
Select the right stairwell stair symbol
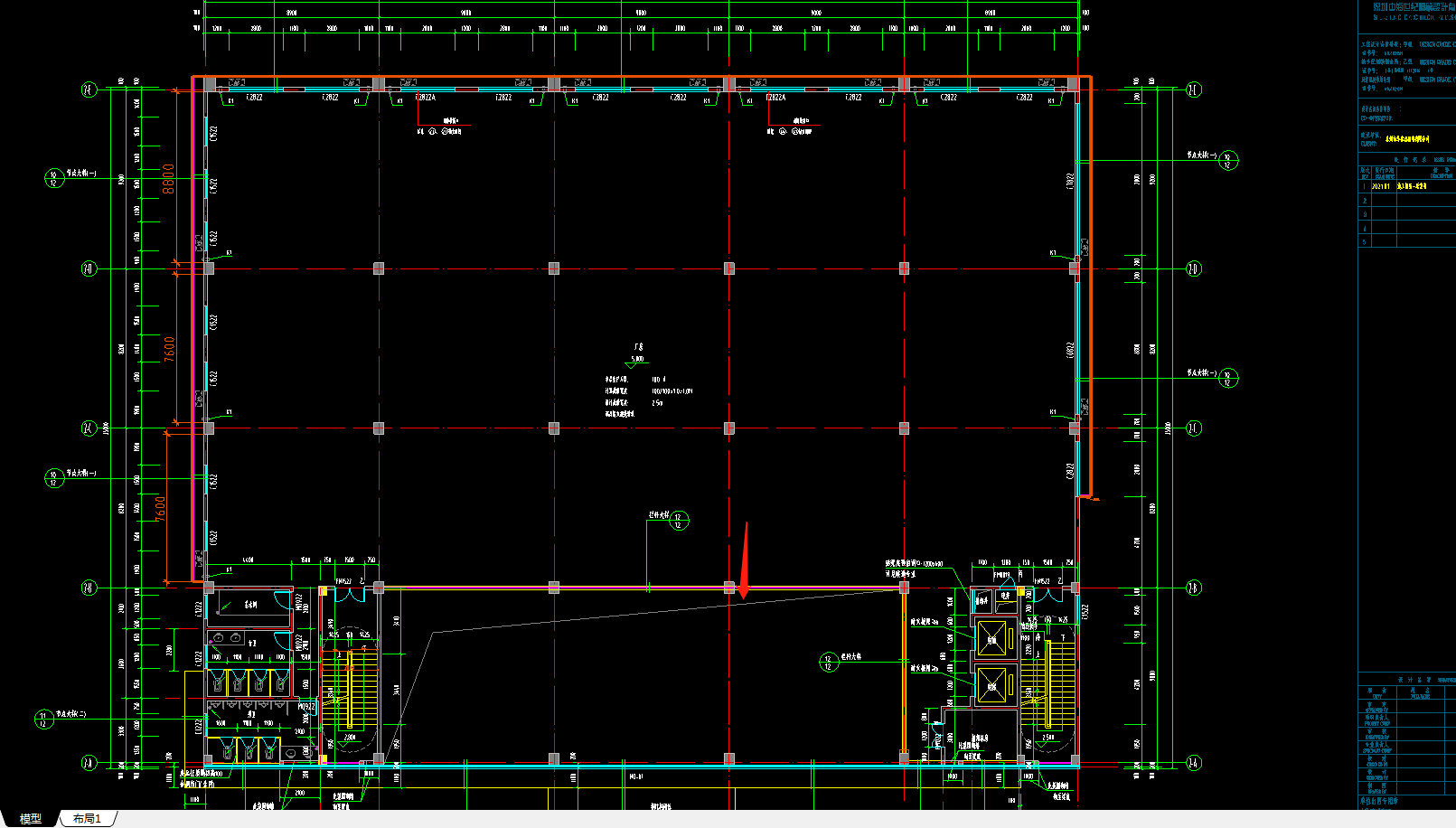[x=1048, y=687]
